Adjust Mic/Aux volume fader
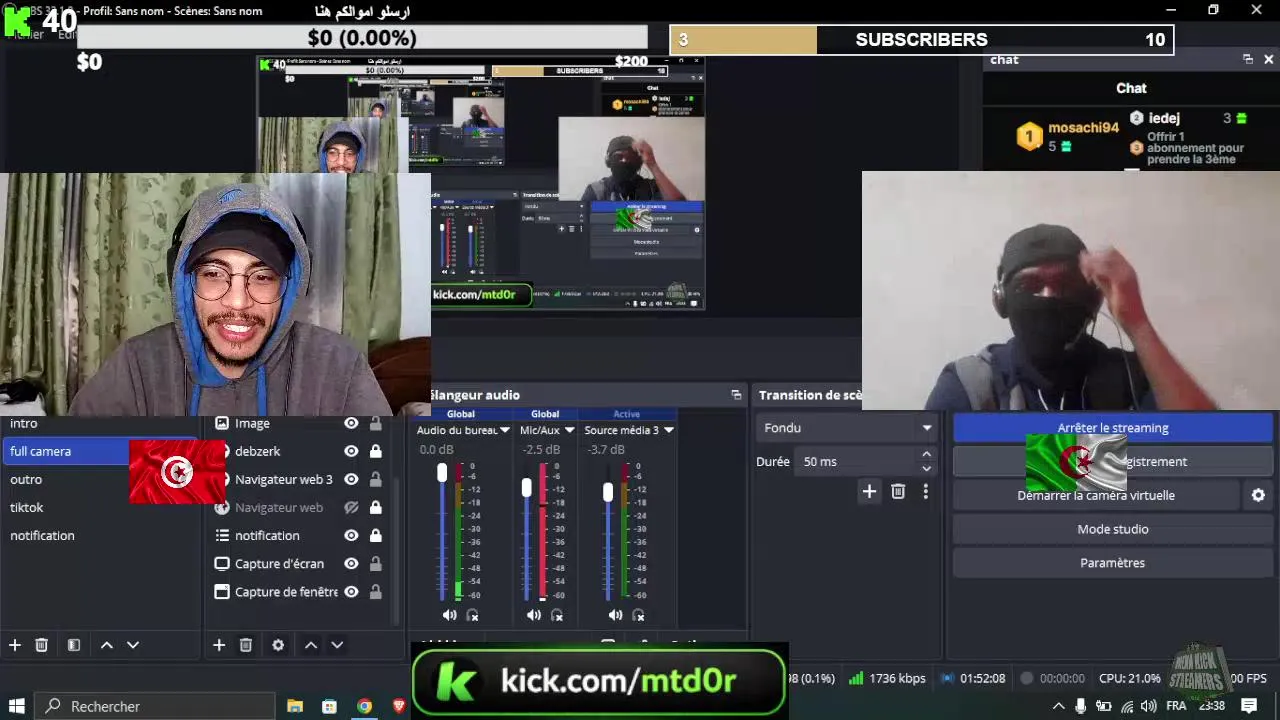The width and height of the screenshot is (1280, 720). (x=527, y=488)
